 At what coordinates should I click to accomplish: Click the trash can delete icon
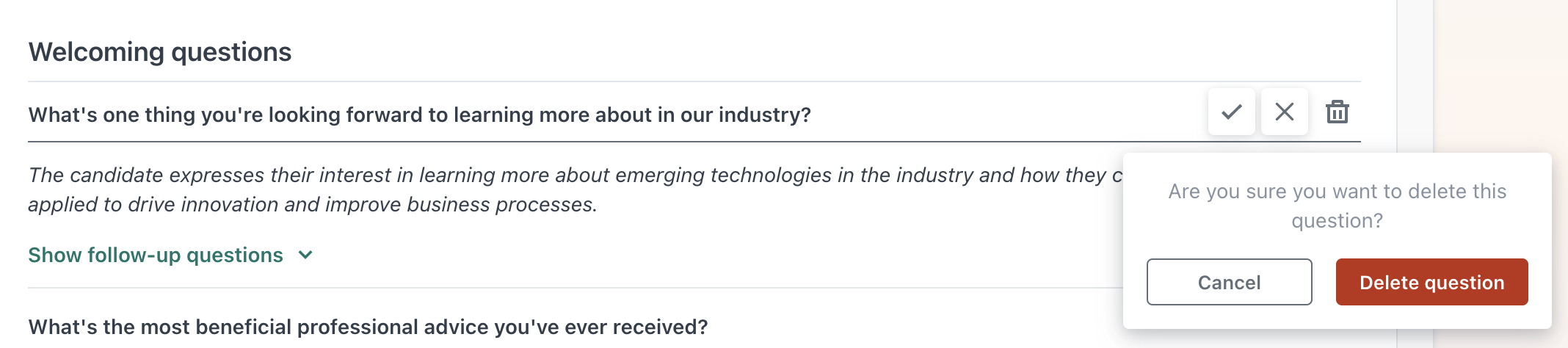[1337, 112]
